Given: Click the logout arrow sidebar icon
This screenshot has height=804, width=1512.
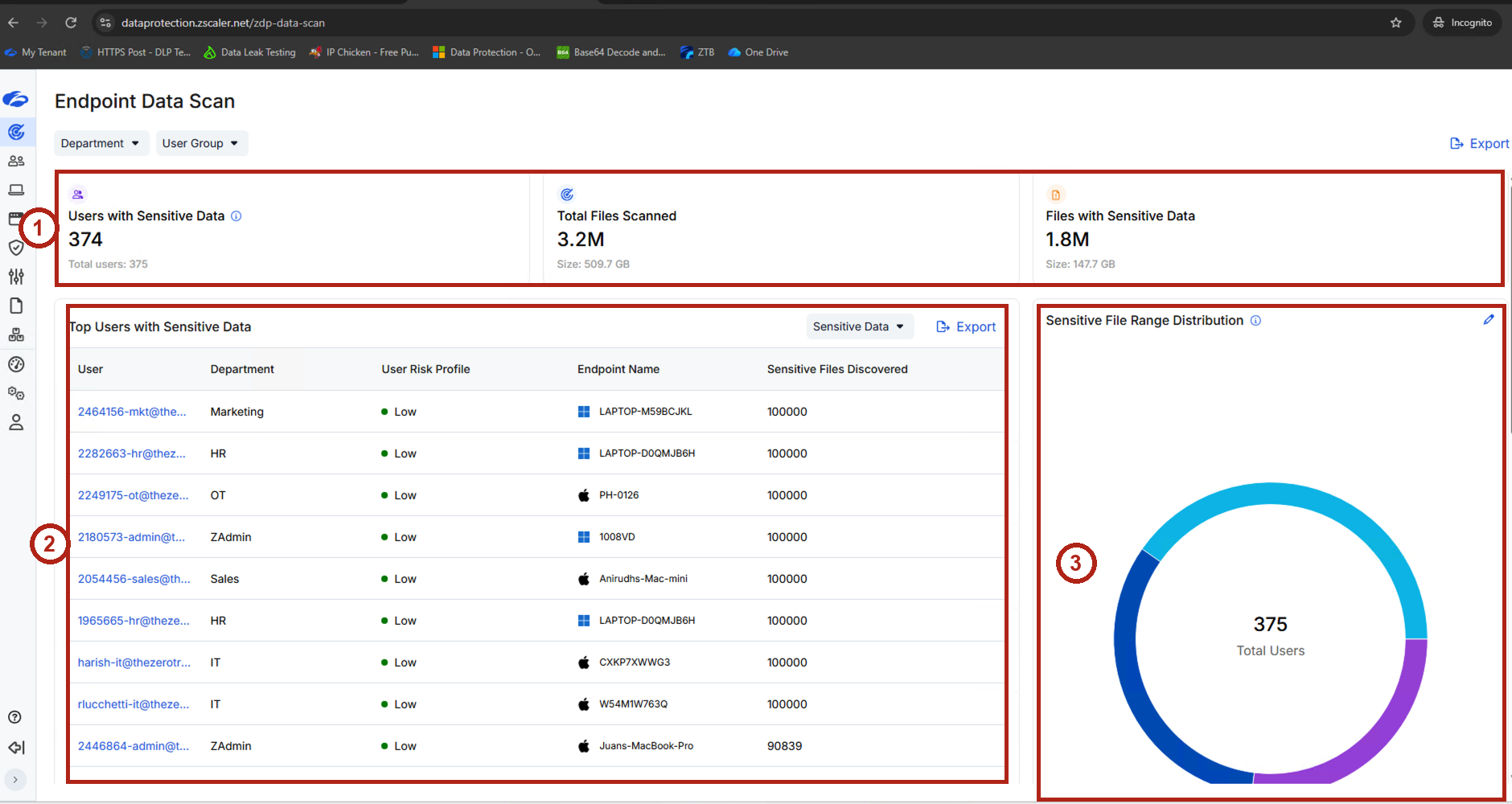Looking at the screenshot, I should pos(16,748).
